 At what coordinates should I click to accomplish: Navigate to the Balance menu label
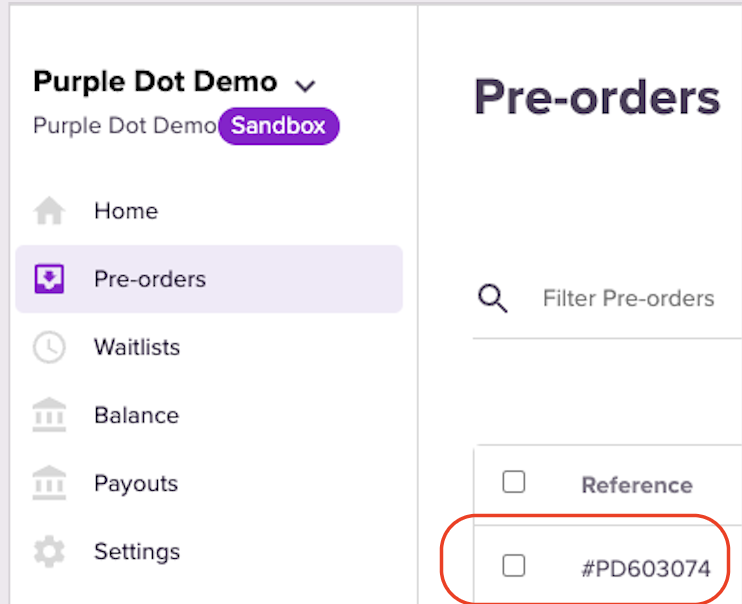136,415
